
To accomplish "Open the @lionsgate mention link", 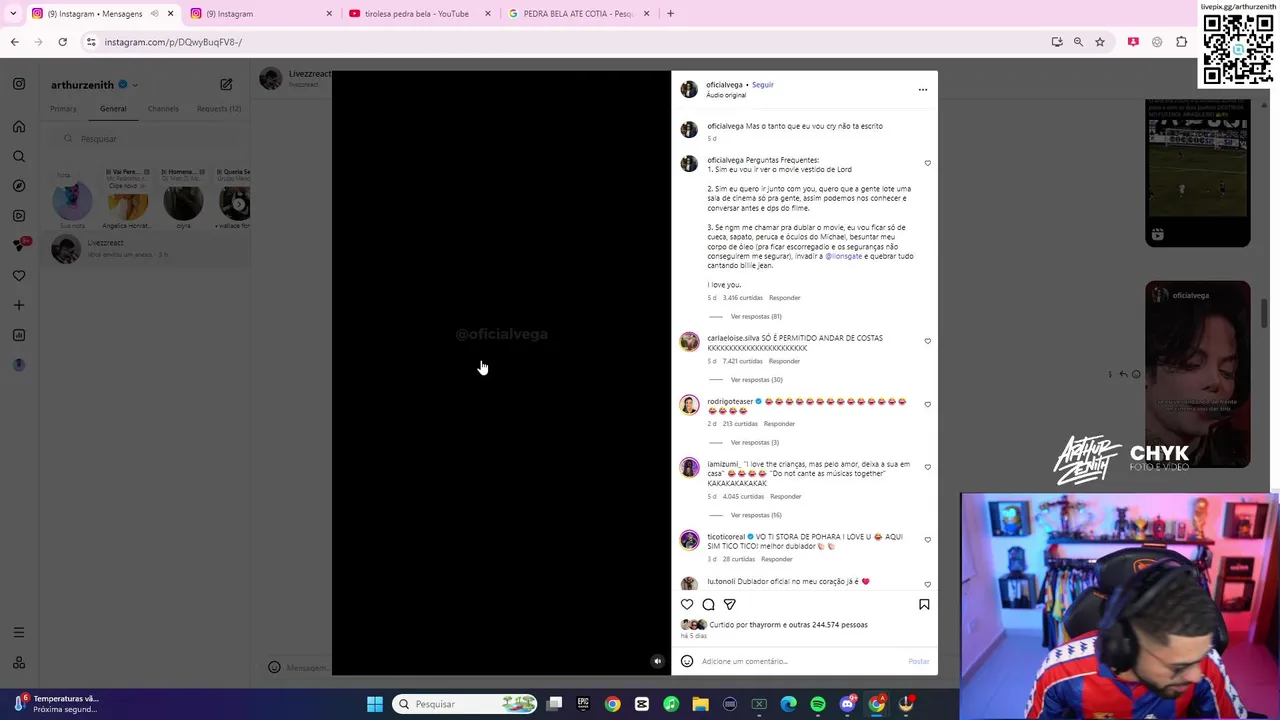I will click(844, 256).
